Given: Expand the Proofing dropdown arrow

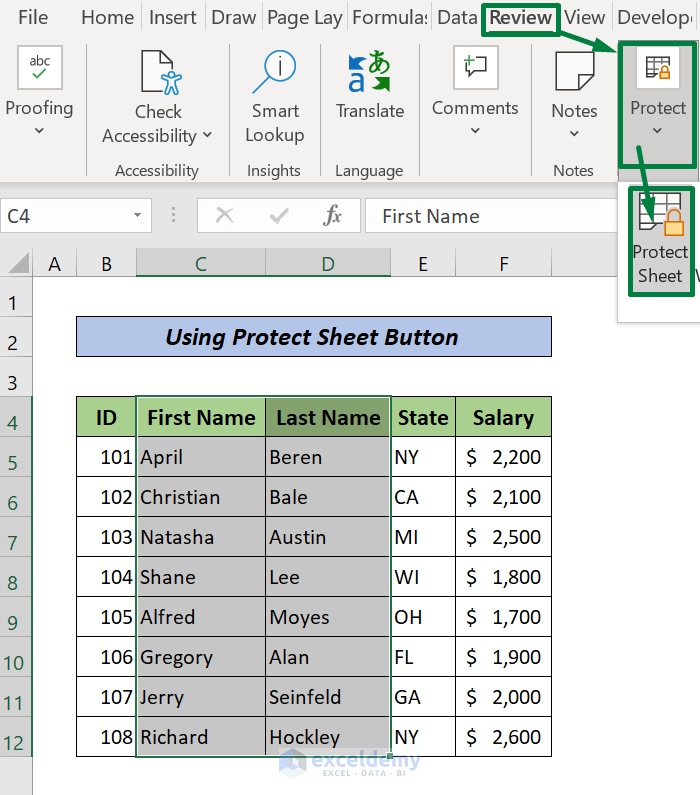Looking at the screenshot, I should [39, 131].
